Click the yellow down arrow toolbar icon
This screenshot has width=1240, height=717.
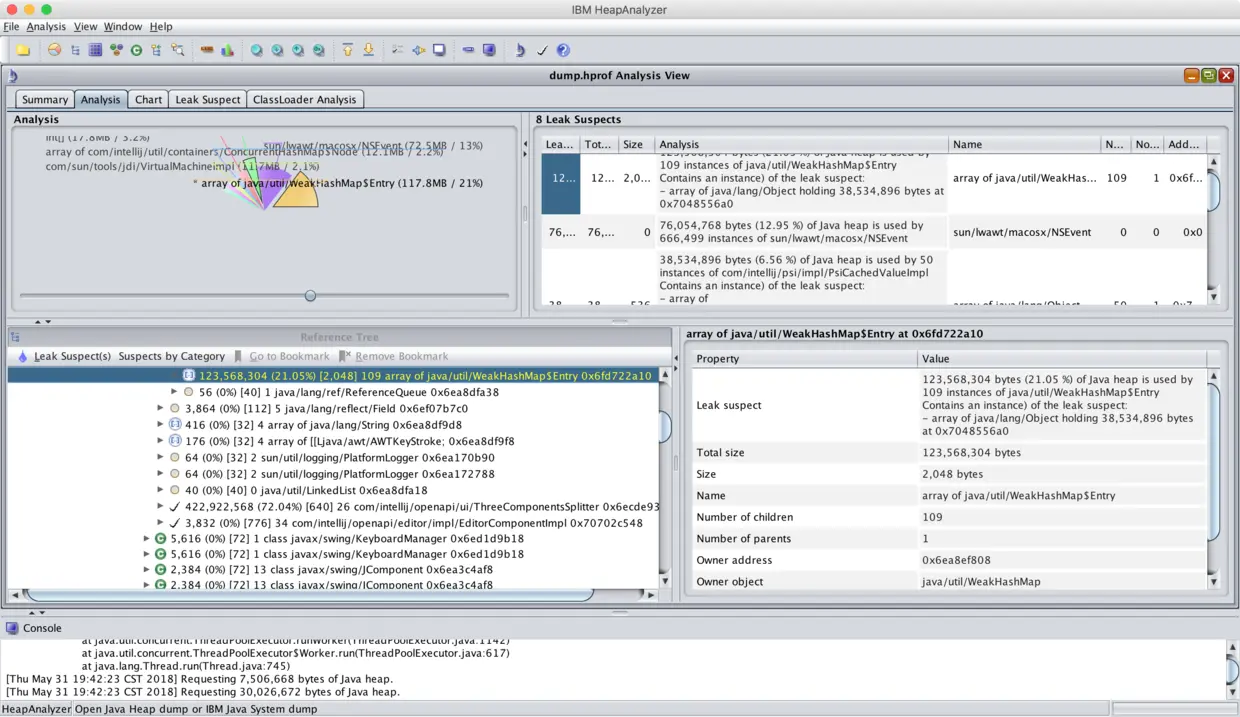[368, 50]
